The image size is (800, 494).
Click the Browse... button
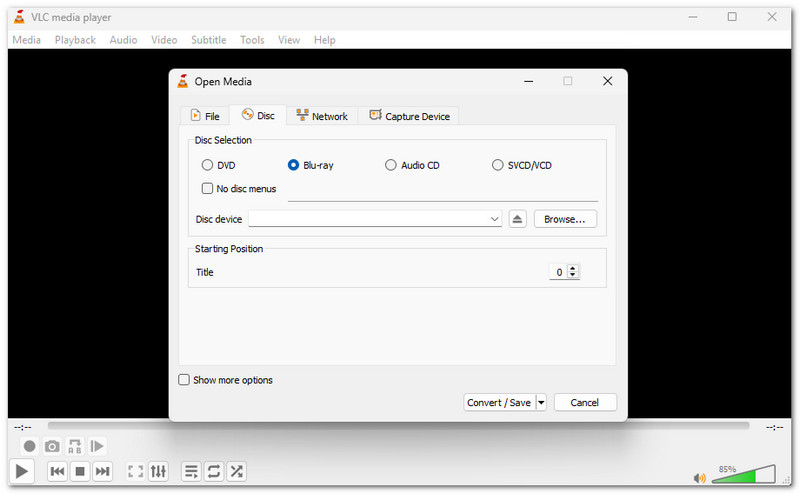pyautogui.click(x=565, y=219)
